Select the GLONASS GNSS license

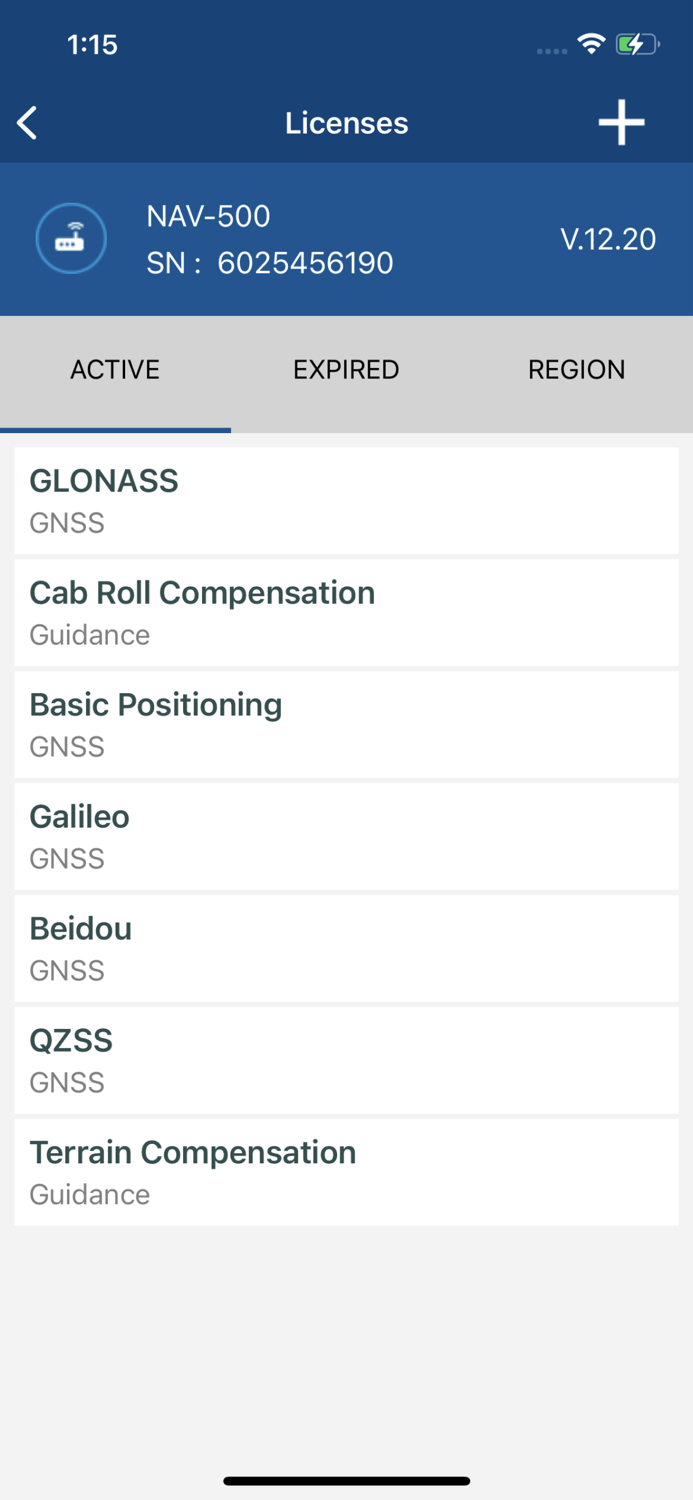[346, 500]
